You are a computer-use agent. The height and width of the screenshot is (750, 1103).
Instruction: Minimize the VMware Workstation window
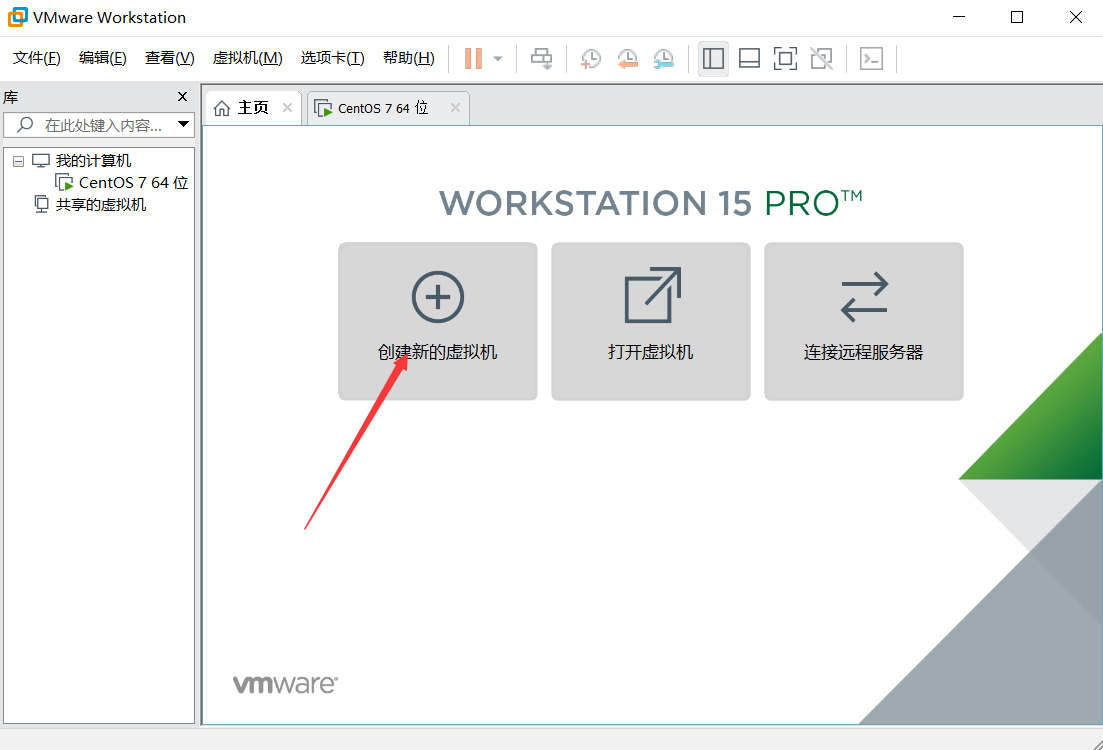coord(959,17)
